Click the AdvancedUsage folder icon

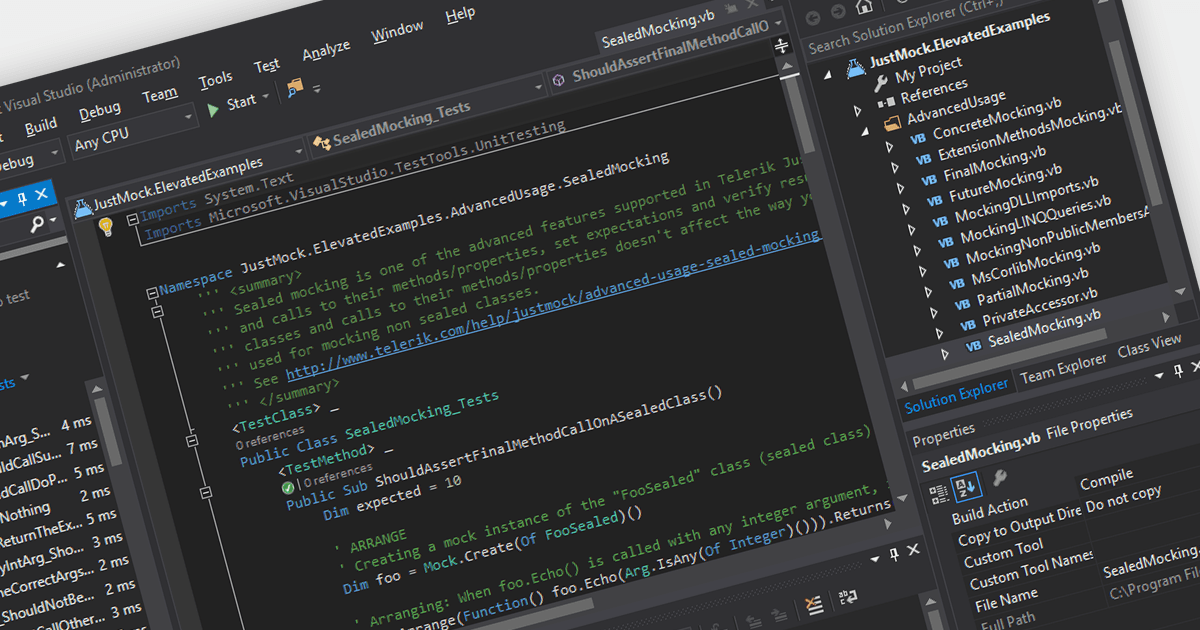892,126
